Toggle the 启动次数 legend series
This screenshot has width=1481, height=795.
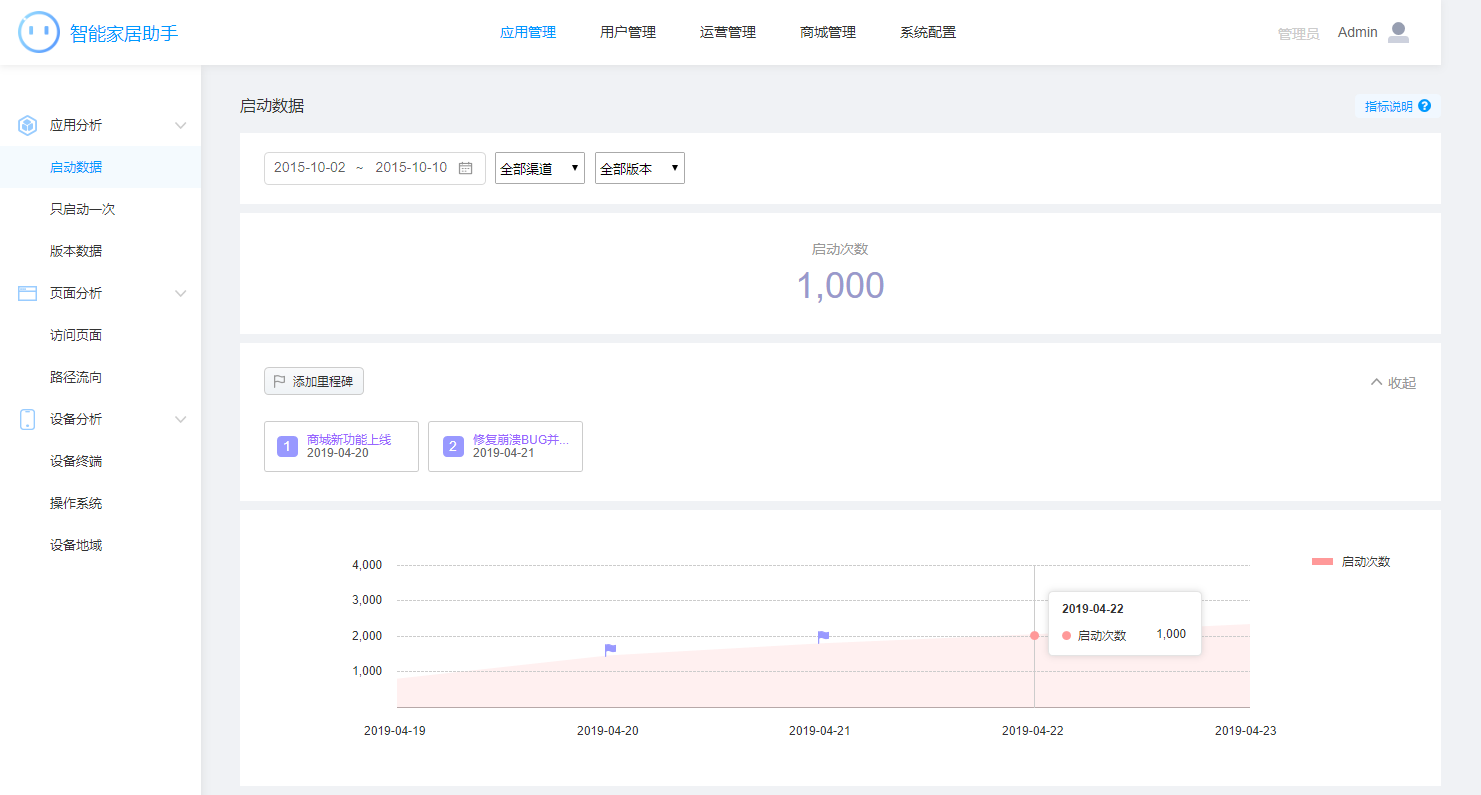[1351, 562]
